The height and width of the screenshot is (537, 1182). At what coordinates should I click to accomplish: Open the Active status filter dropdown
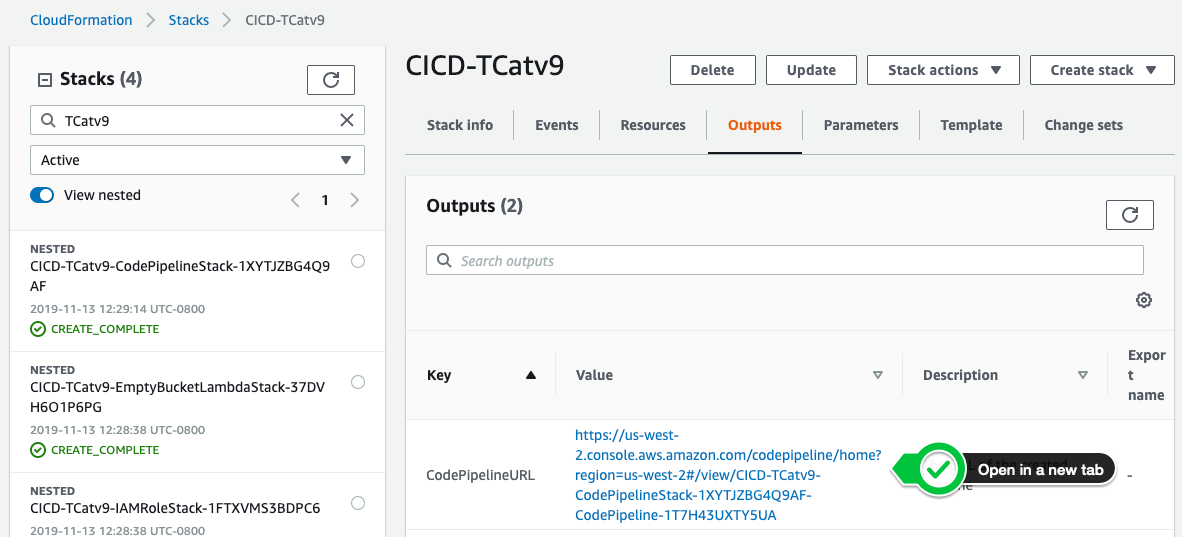click(198, 160)
